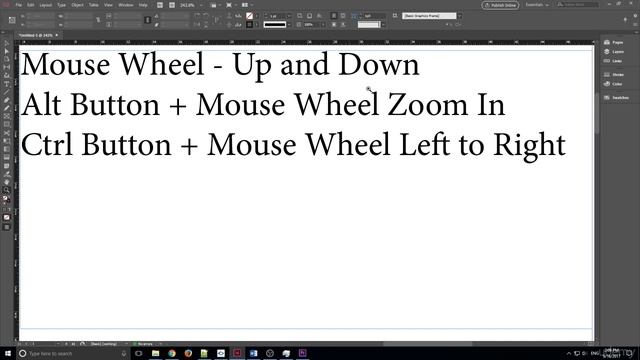Viewport: 640px width, 360px height.
Task: Open the Layers panel
Action: [614, 52]
